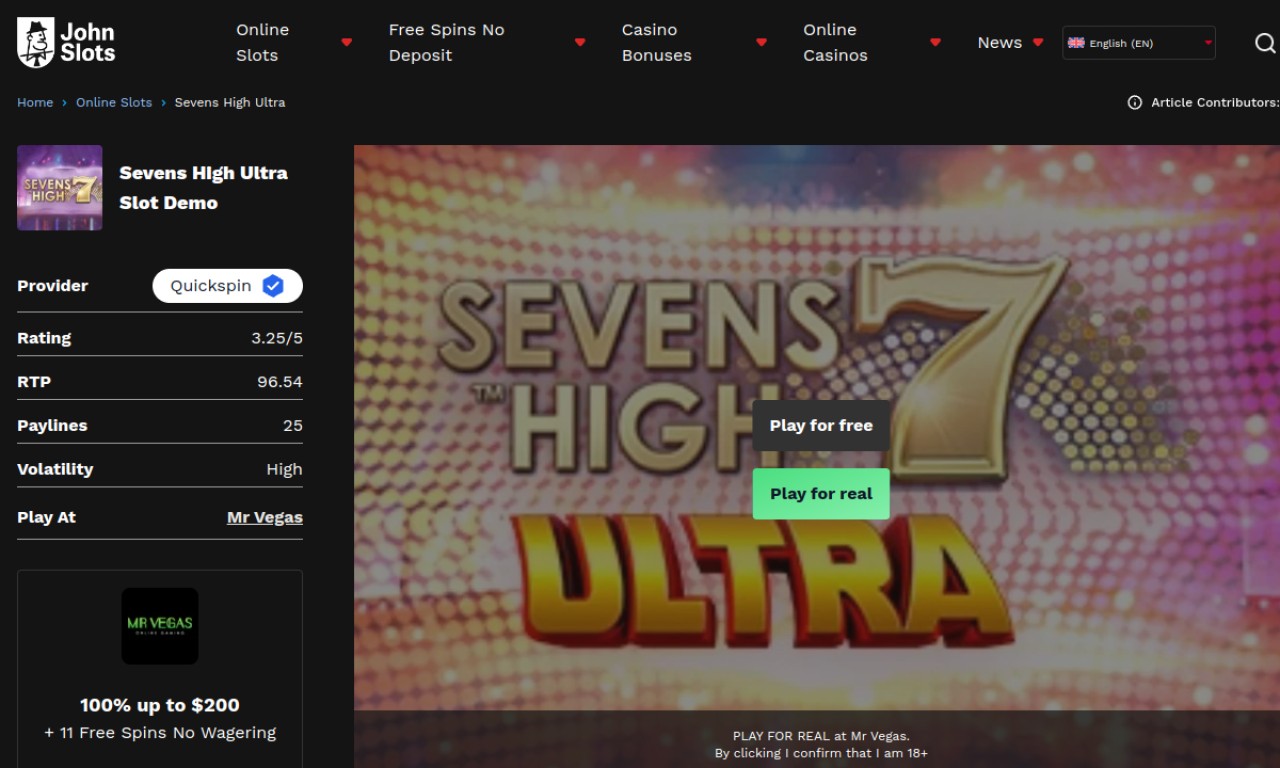Open the Online Slots nav item
Viewport: 1280px width, 768px height.
(263, 43)
